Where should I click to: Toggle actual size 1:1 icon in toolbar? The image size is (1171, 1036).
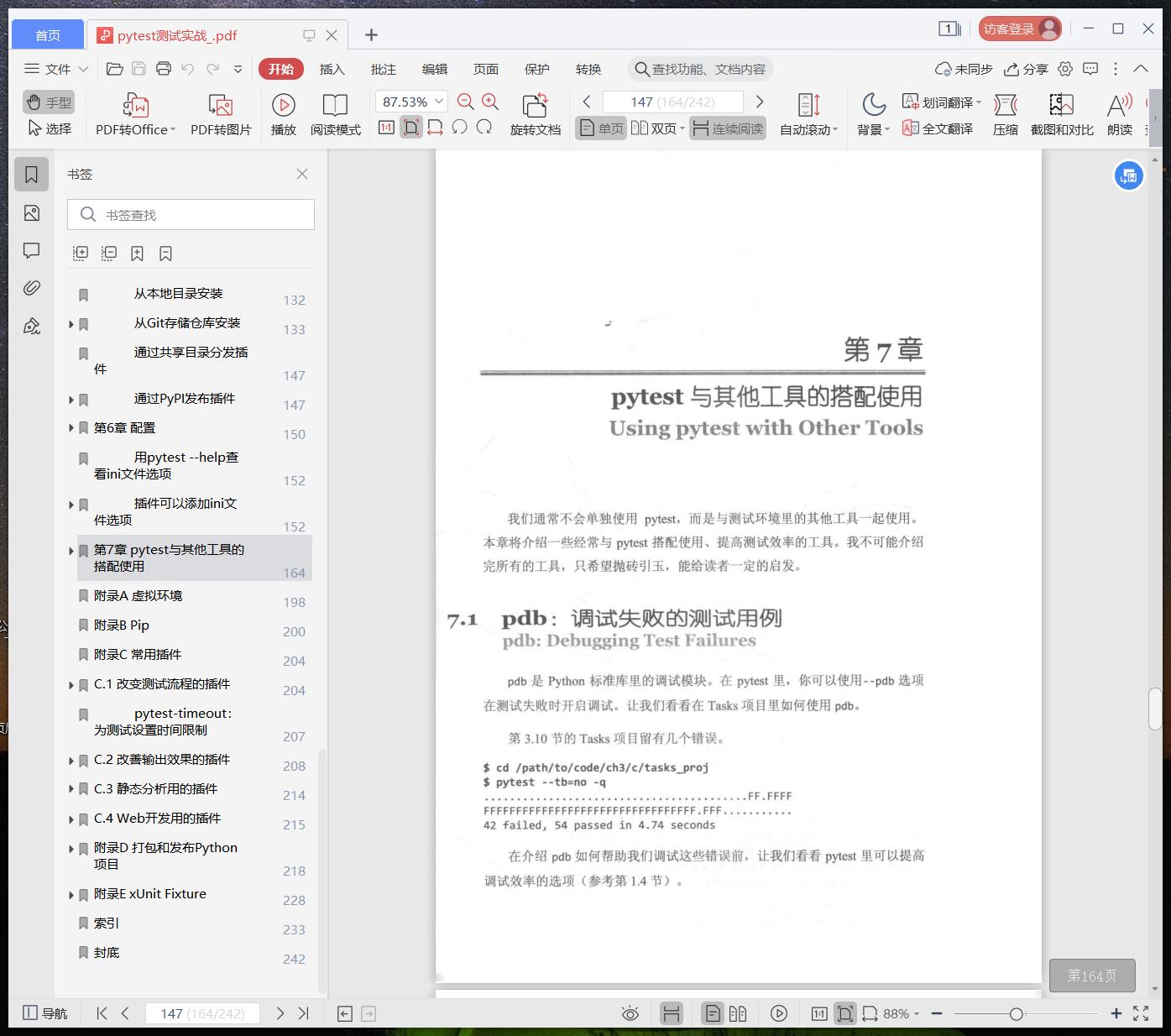(x=386, y=128)
